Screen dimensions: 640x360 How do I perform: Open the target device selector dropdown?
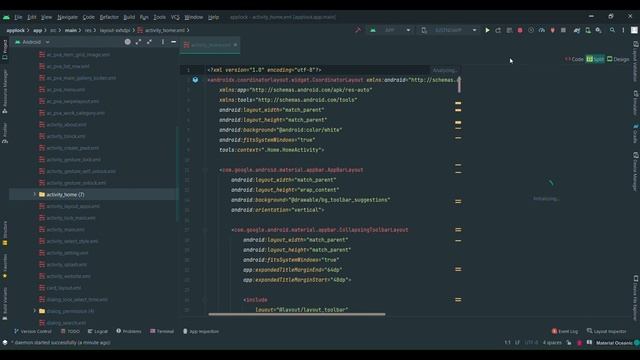point(449,30)
